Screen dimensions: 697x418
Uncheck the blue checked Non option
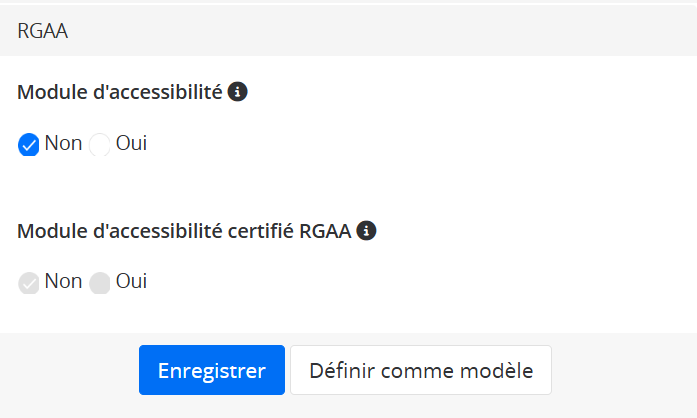(x=29, y=145)
